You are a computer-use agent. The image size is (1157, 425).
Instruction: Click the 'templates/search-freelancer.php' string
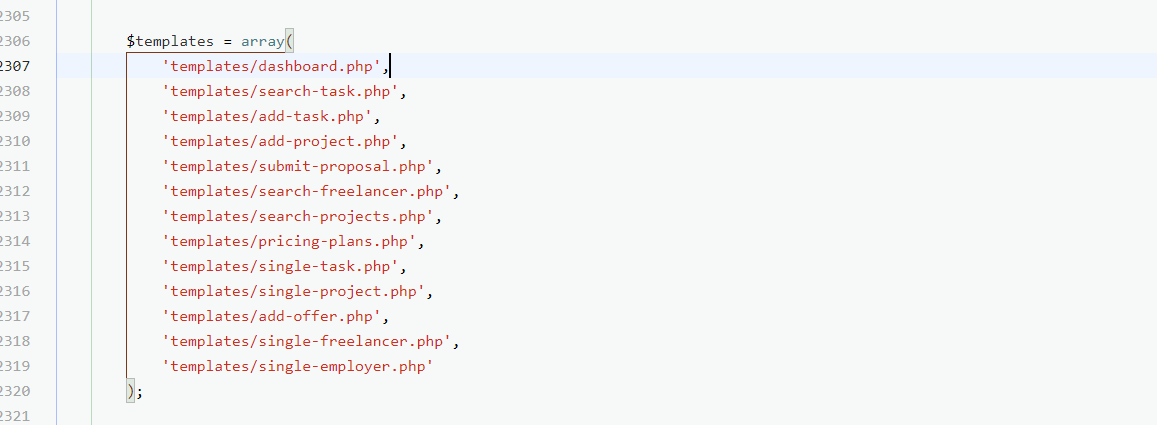tap(306, 192)
